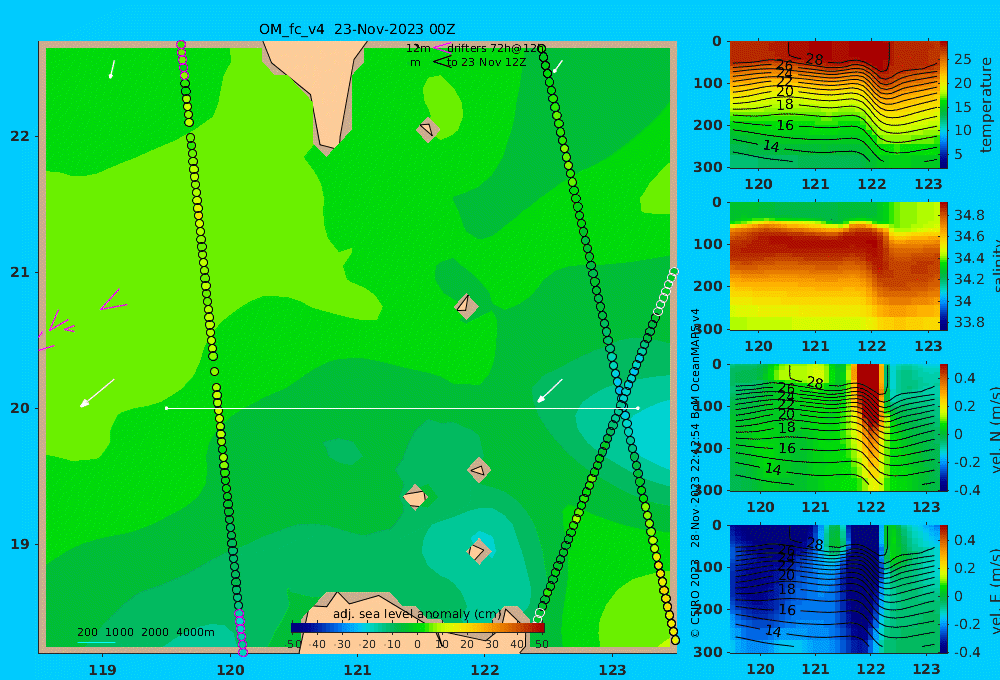Click the small island marker near 22°N
1000x680 pixels.
tap(427, 130)
